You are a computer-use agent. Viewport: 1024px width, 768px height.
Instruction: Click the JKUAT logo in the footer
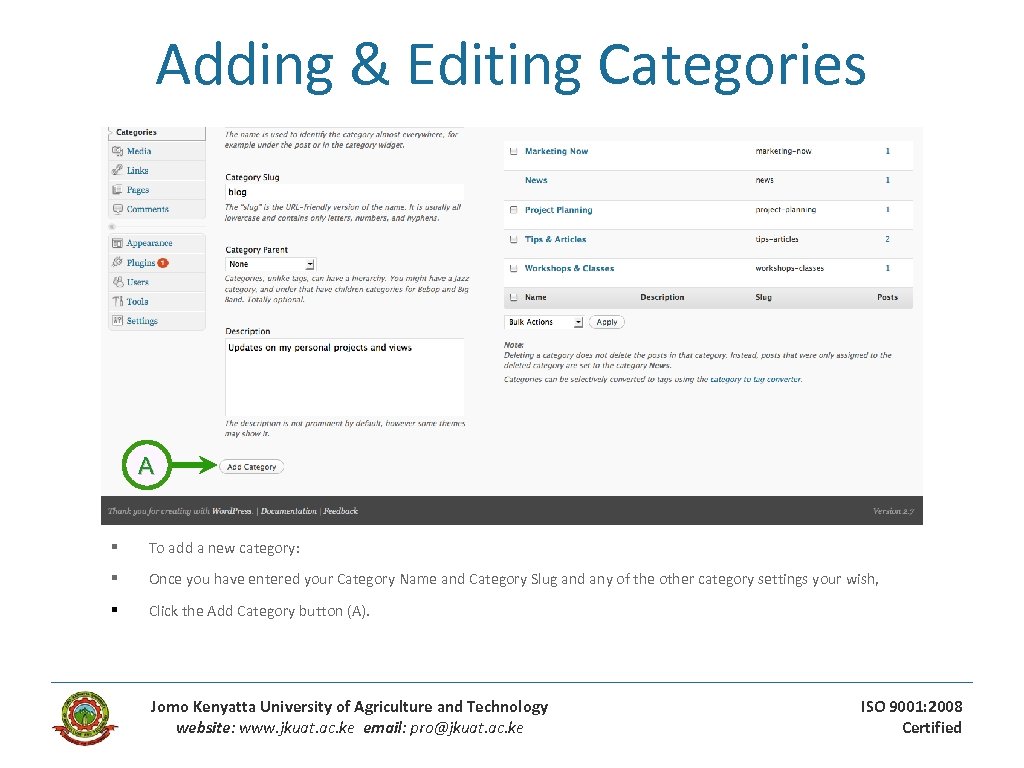[85, 717]
